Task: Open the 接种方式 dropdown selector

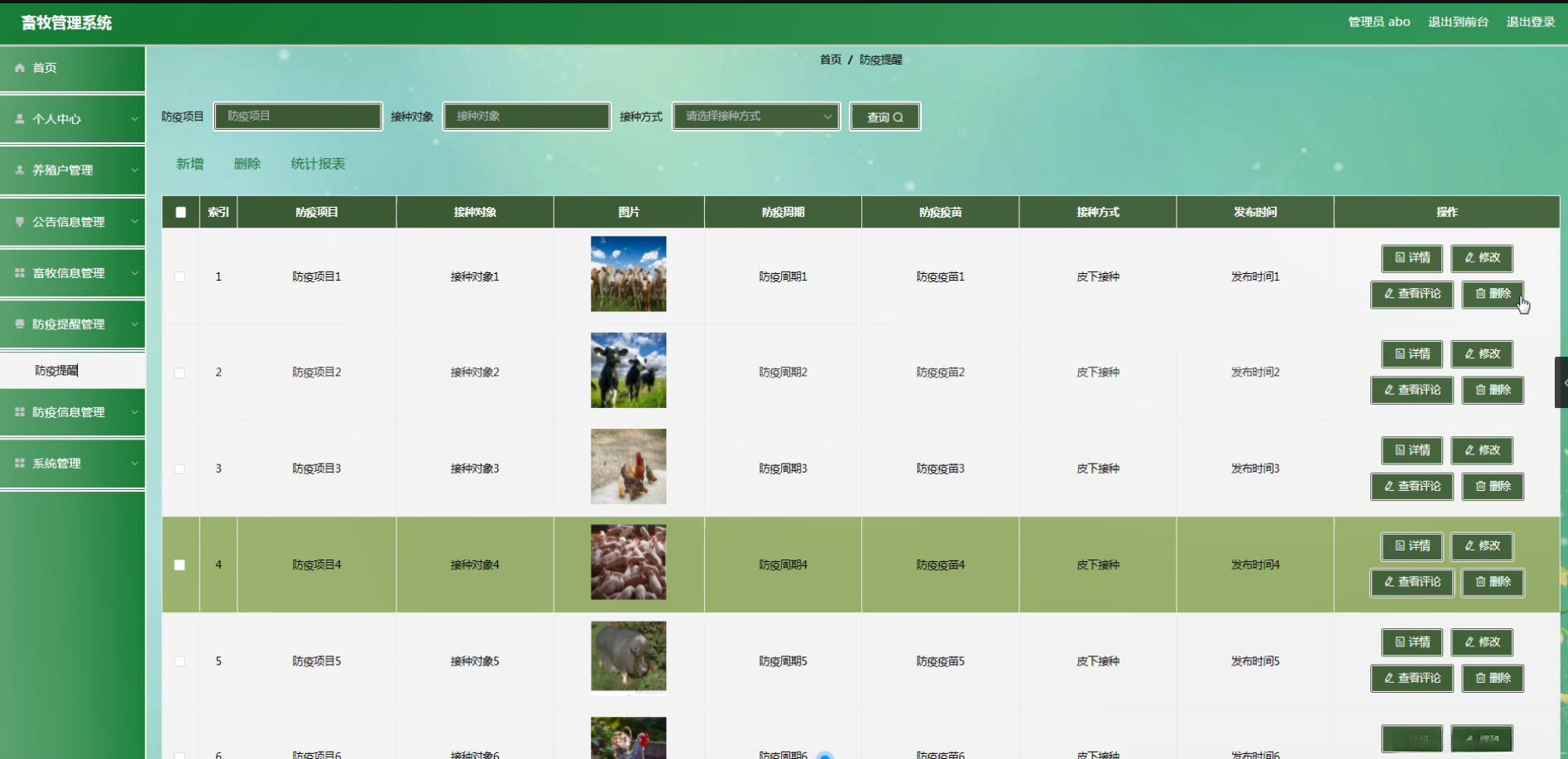Action: [x=756, y=117]
